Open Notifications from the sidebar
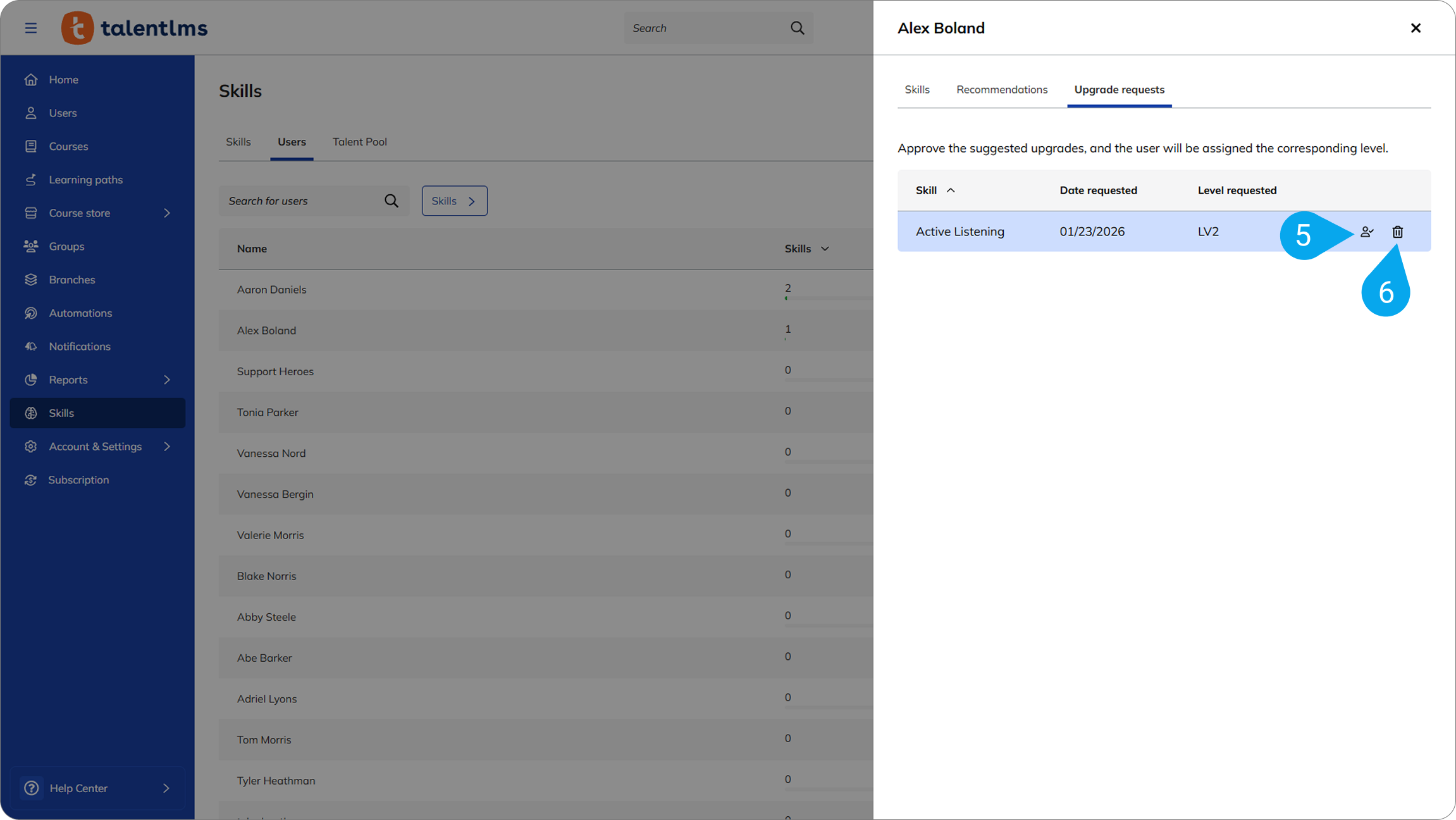1456x820 pixels. 80,347
